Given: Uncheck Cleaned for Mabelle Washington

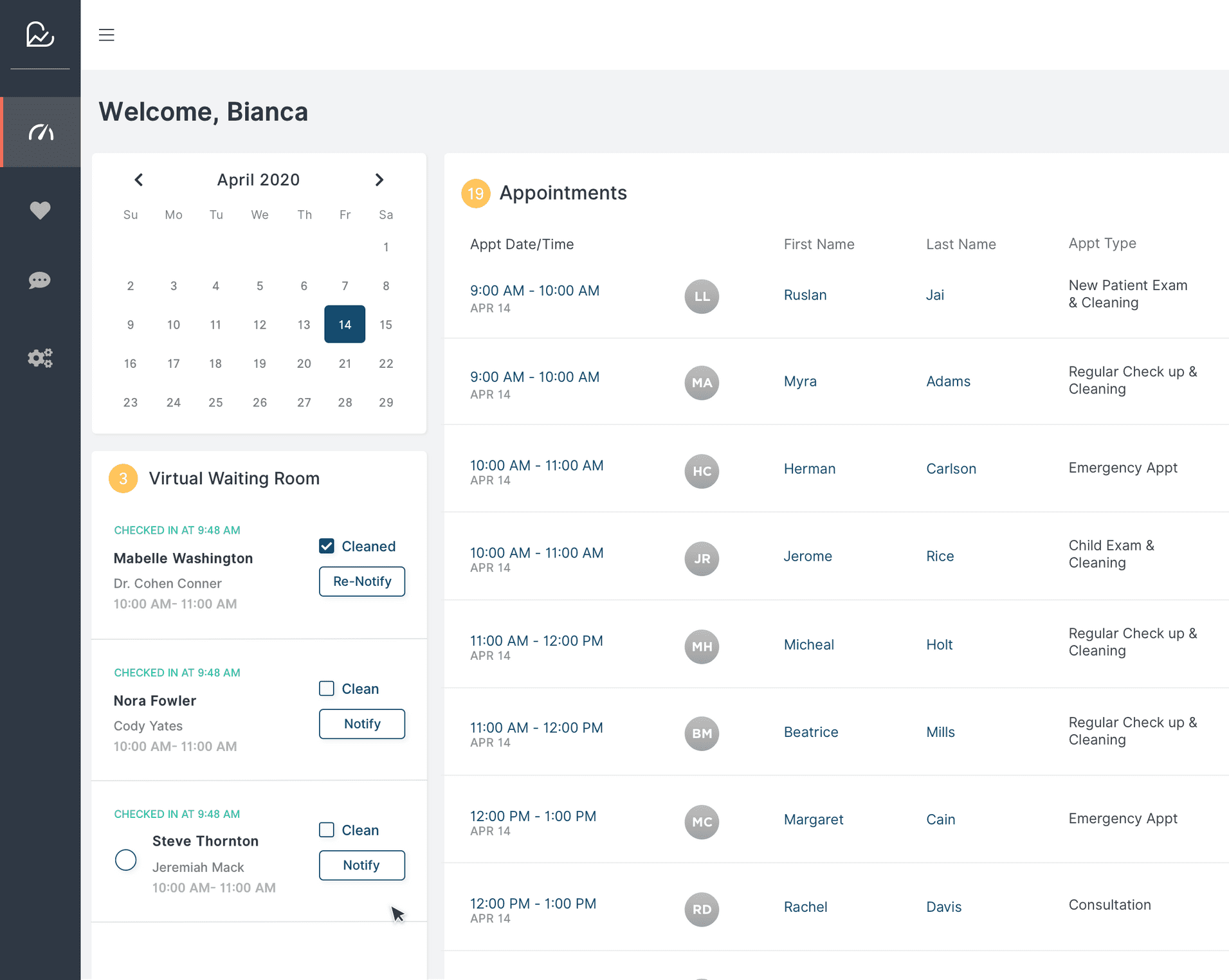Looking at the screenshot, I should click(327, 546).
